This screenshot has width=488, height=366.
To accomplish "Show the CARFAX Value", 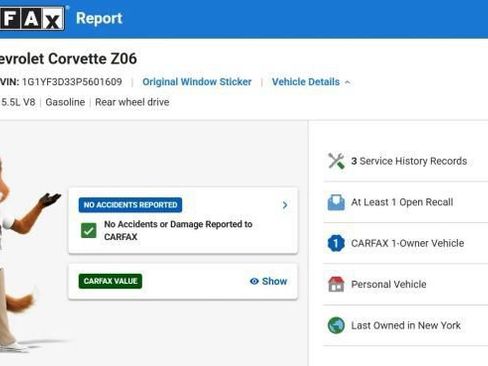I will [x=268, y=281].
